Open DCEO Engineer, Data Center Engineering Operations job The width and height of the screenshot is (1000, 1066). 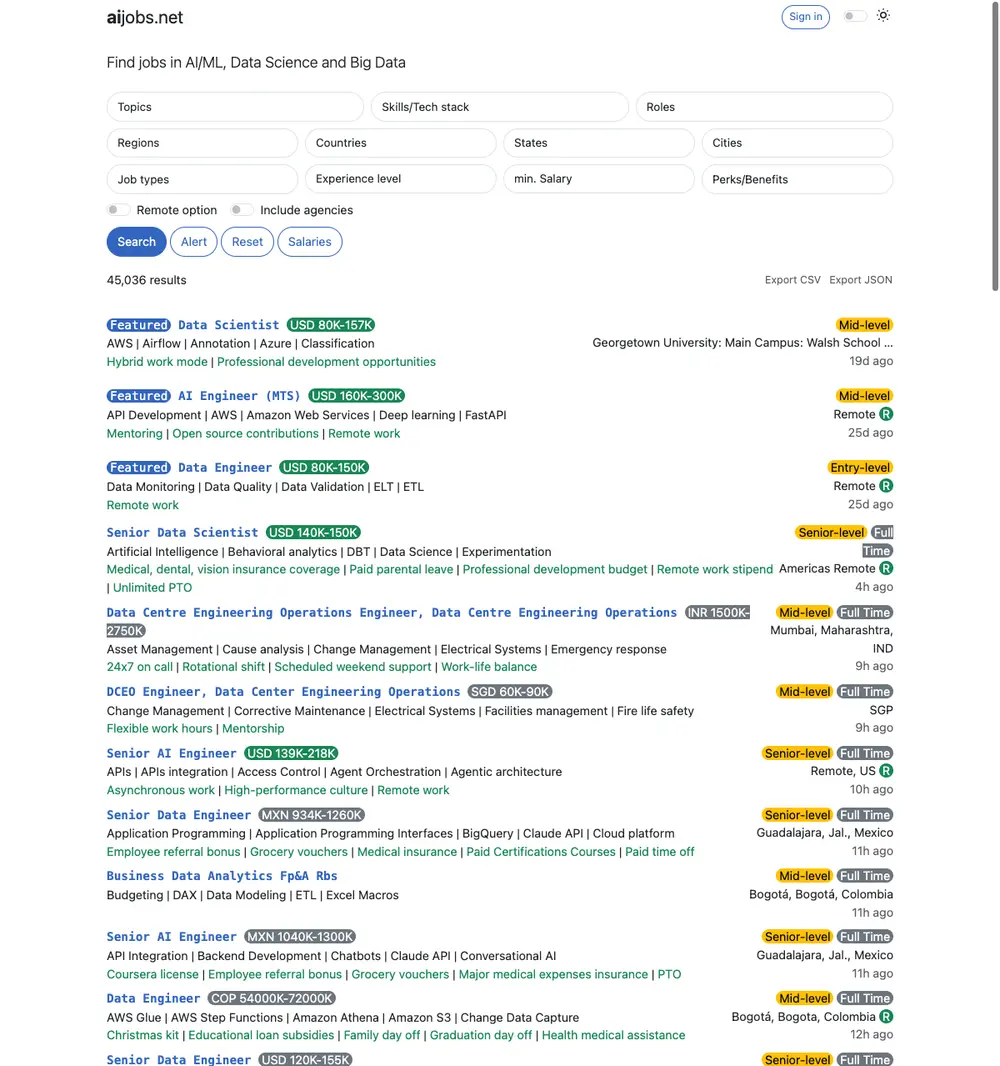283,691
